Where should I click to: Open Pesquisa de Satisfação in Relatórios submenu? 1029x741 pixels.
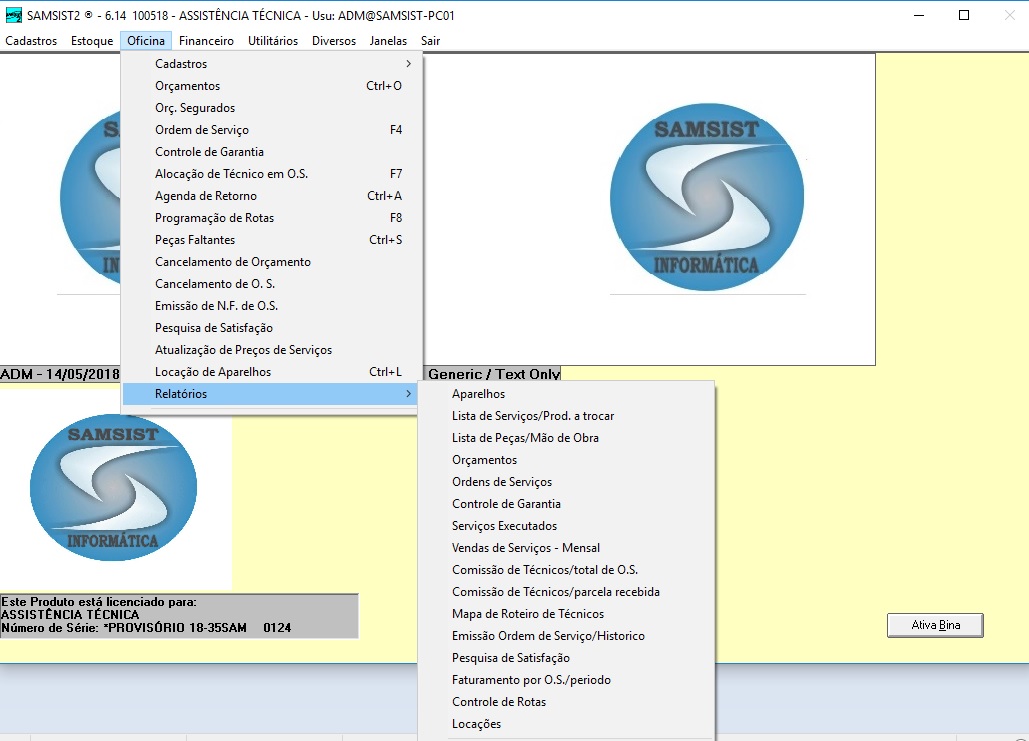click(566, 658)
